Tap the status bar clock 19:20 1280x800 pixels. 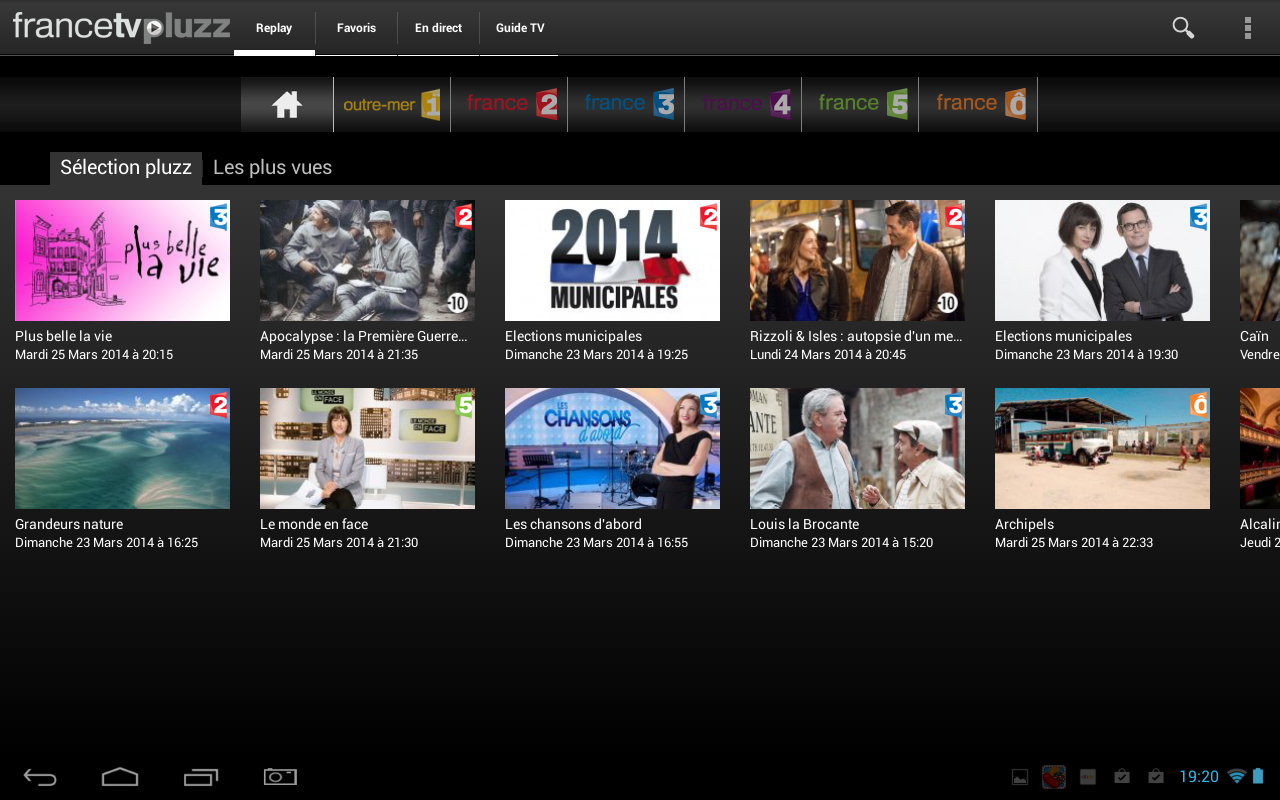(1199, 777)
